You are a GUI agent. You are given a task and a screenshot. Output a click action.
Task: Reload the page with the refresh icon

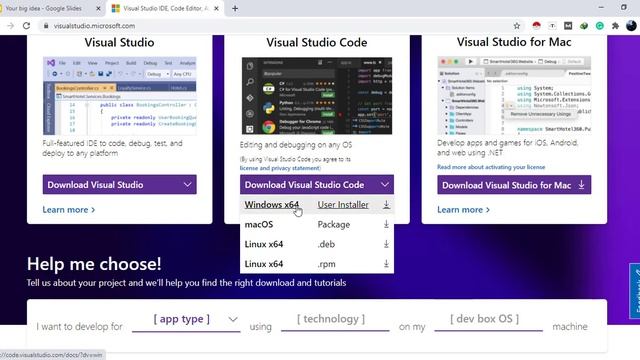27,26
